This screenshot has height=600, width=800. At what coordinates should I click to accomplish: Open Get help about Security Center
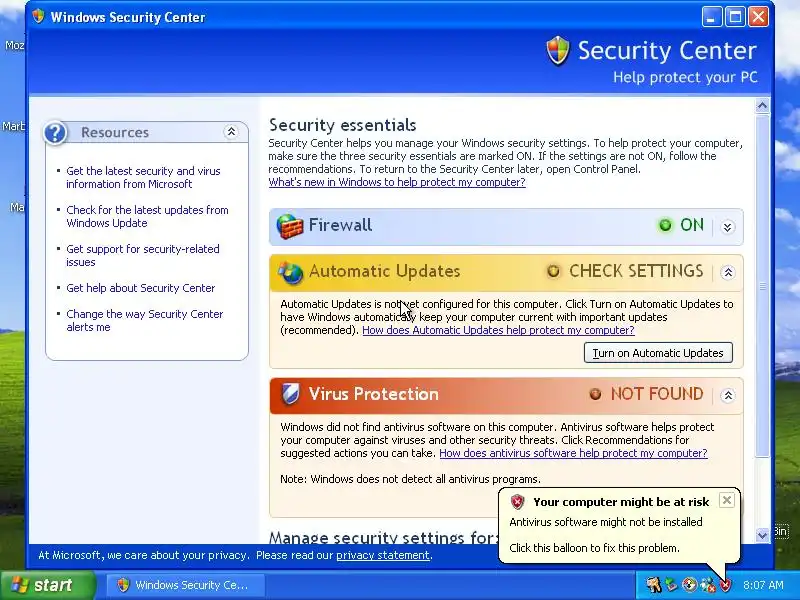(141, 288)
